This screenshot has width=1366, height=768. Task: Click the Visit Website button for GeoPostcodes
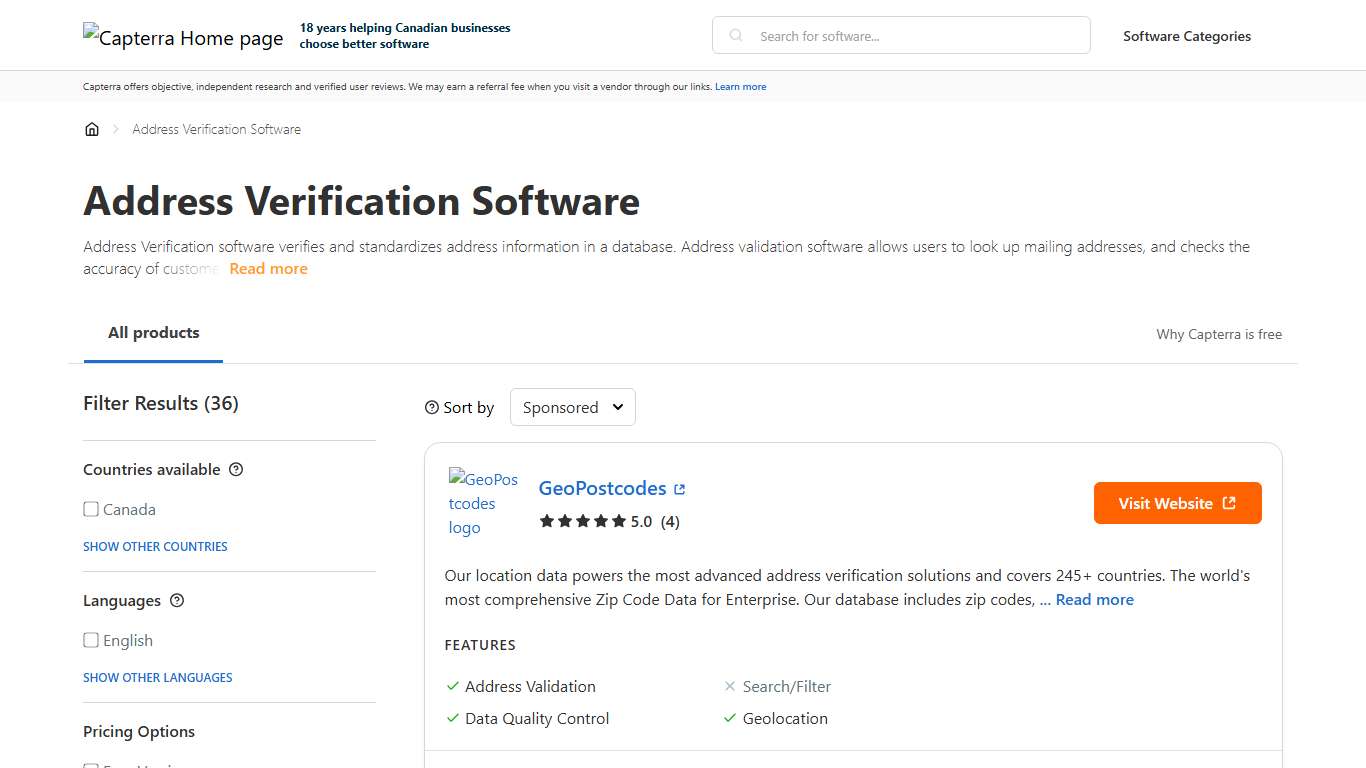coord(1177,503)
